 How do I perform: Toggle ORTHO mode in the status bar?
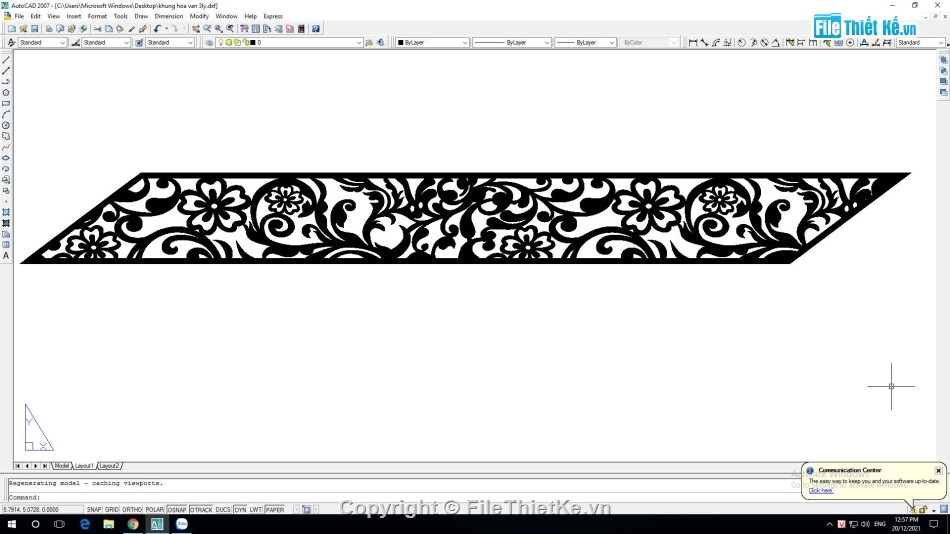click(x=131, y=510)
